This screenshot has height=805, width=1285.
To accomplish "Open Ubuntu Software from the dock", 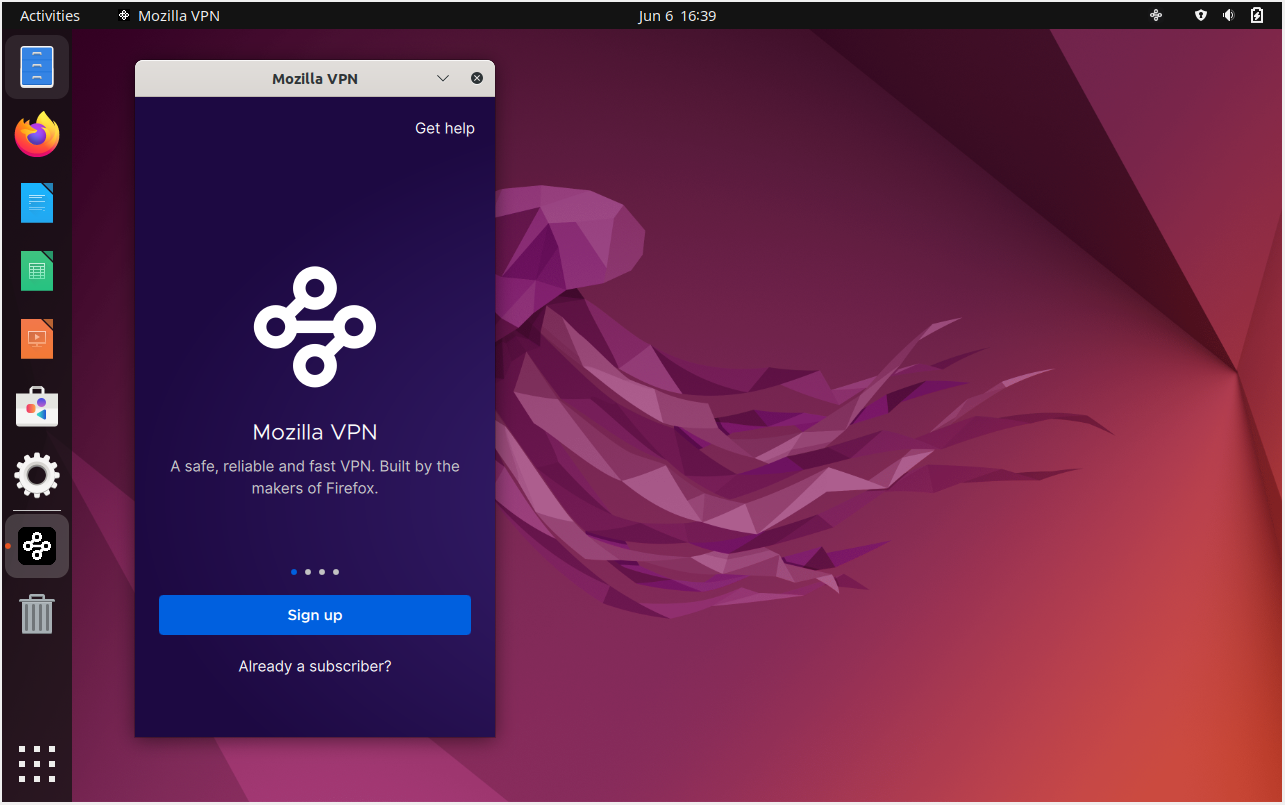I will (x=37, y=407).
